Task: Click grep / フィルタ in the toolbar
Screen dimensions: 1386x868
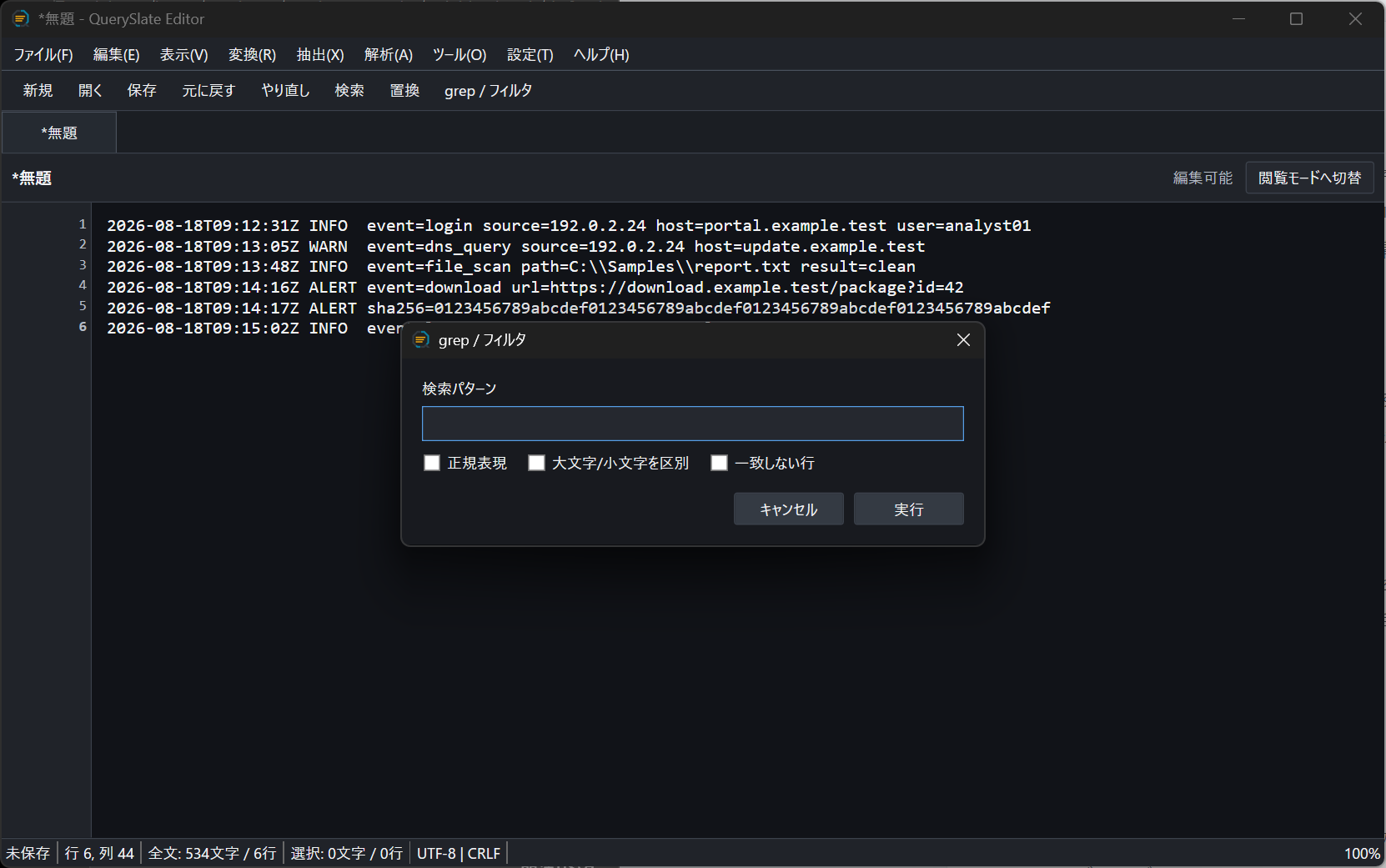Action: (x=488, y=91)
